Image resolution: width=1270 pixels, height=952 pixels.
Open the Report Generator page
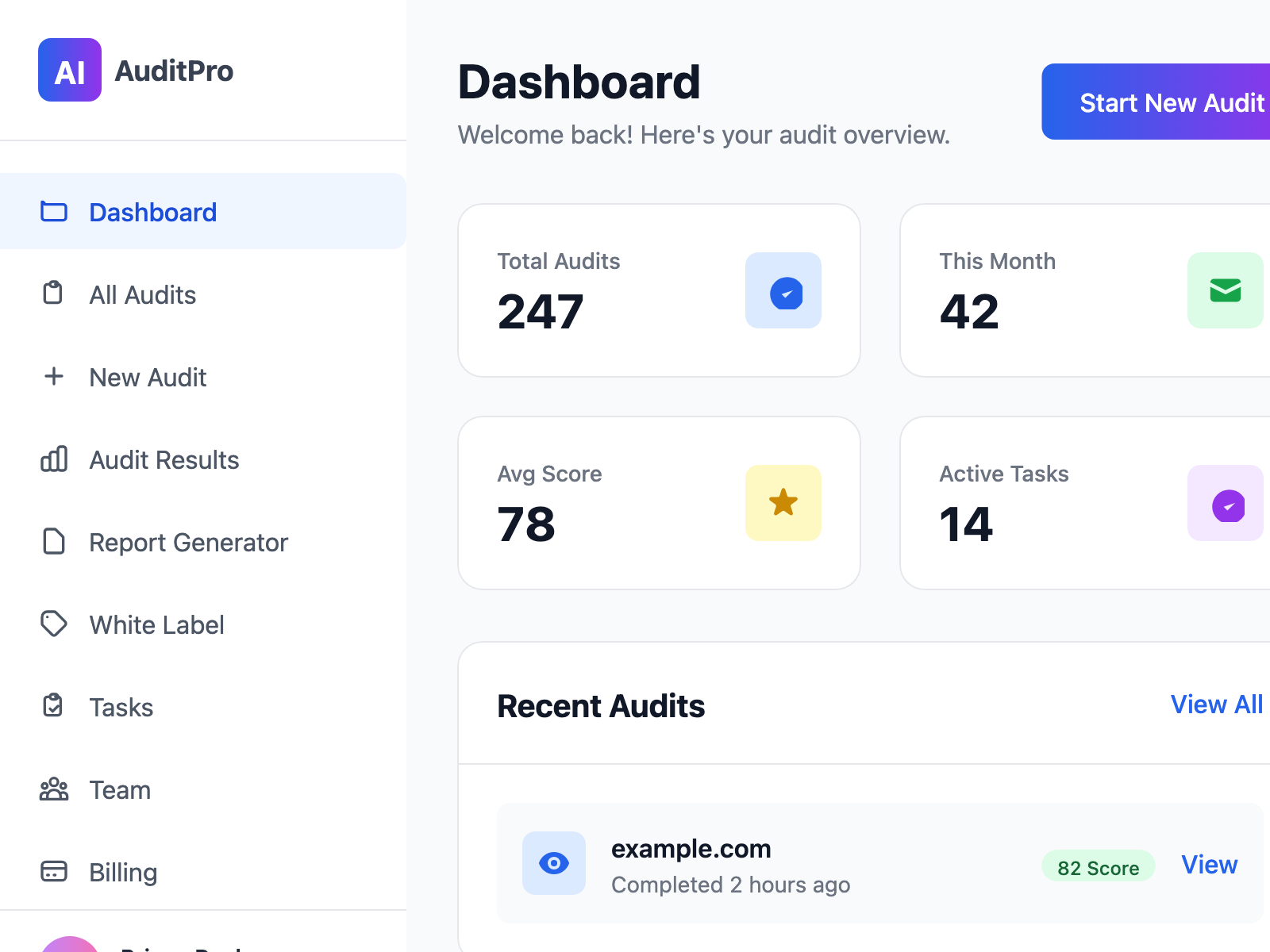(x=203, y=541)
